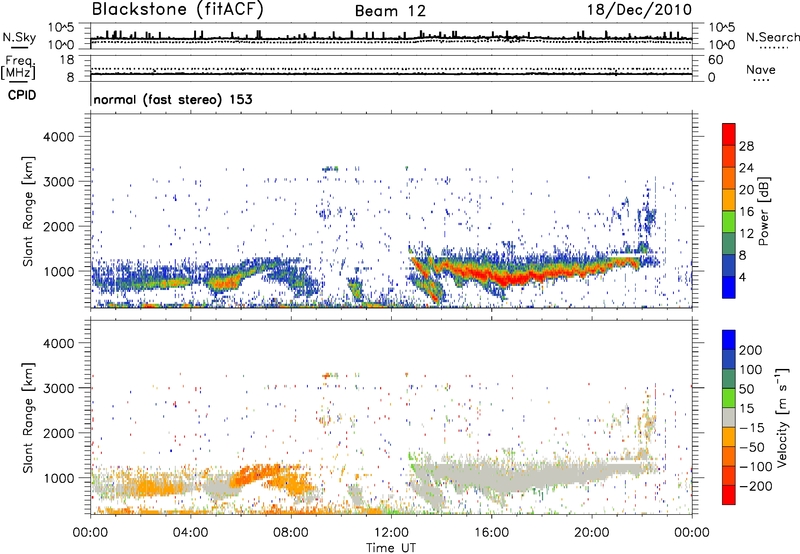Image resolution: width=800 pixels, height=554 pixels.
Task: Click the '08:00' time axis label
Action: pyautogui.click(x=291, y=533)
